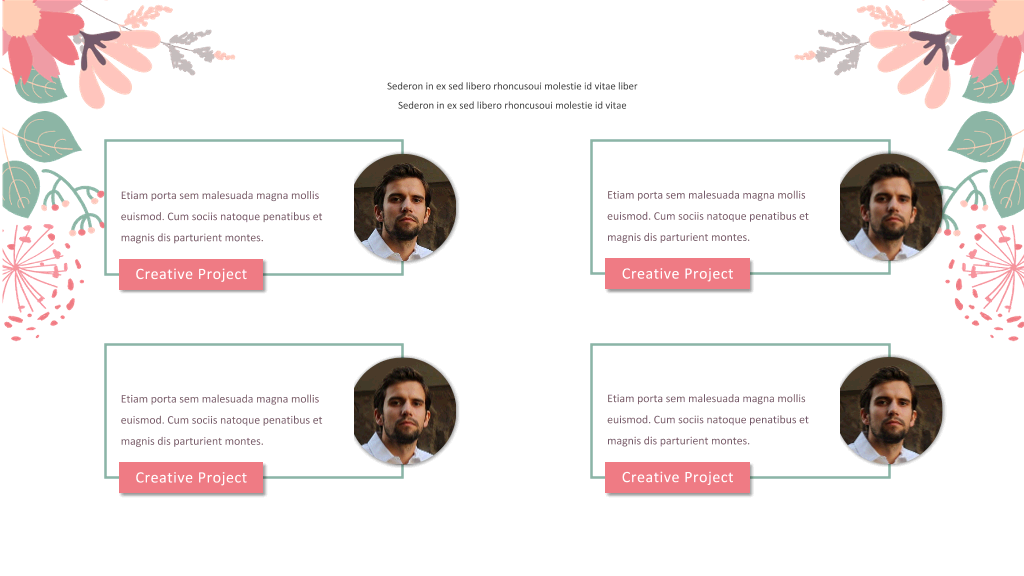Select the 'Etiam porta sem' paragraph in lower-right card
The height and width of the screenshot is (576, 1024).
(708, 420)
